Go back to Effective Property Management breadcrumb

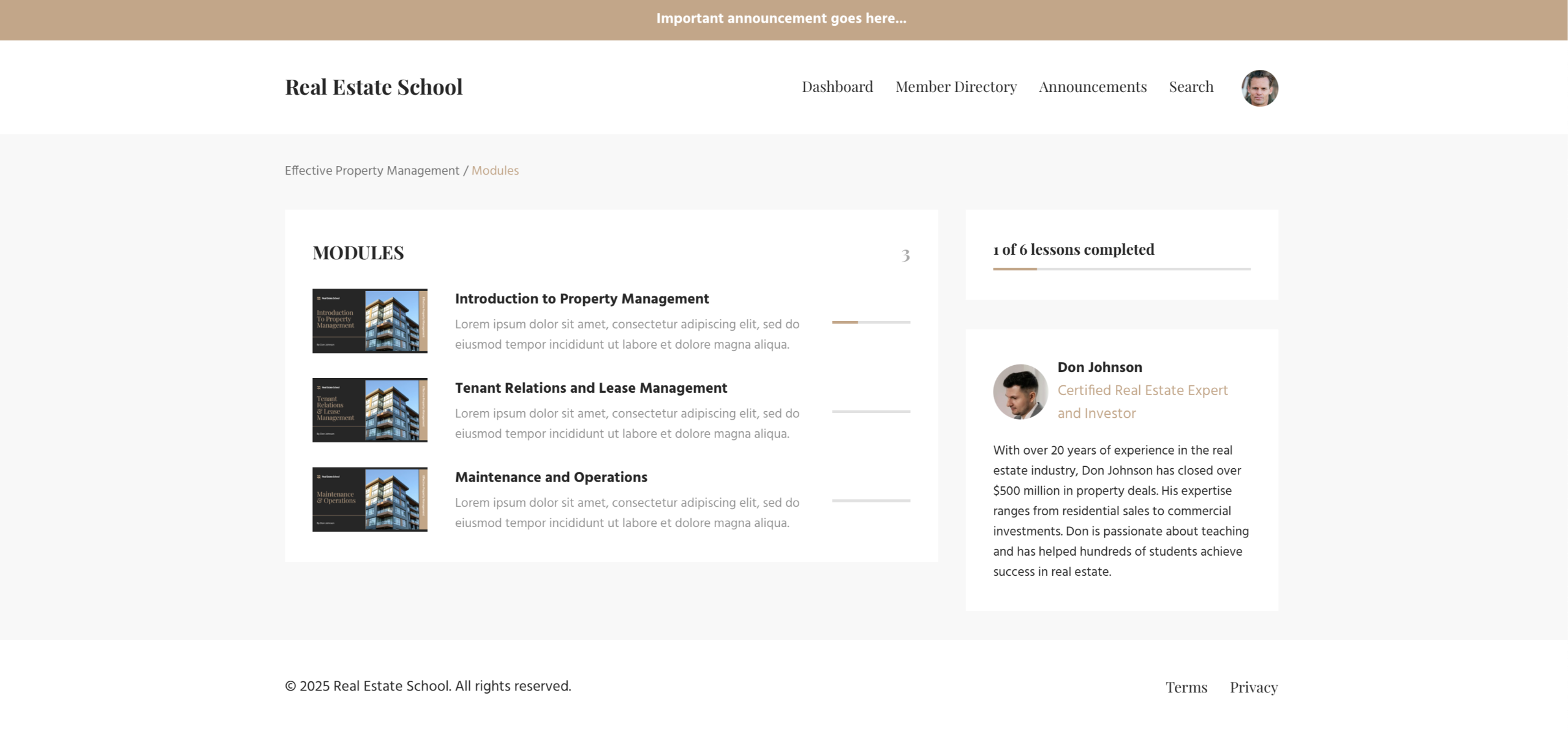[372, 170]
